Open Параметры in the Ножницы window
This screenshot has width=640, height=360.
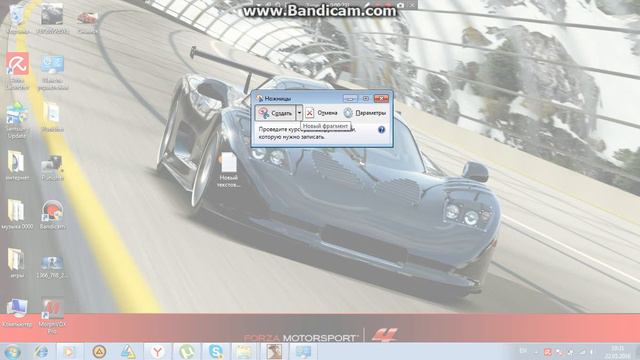point(364,113)
